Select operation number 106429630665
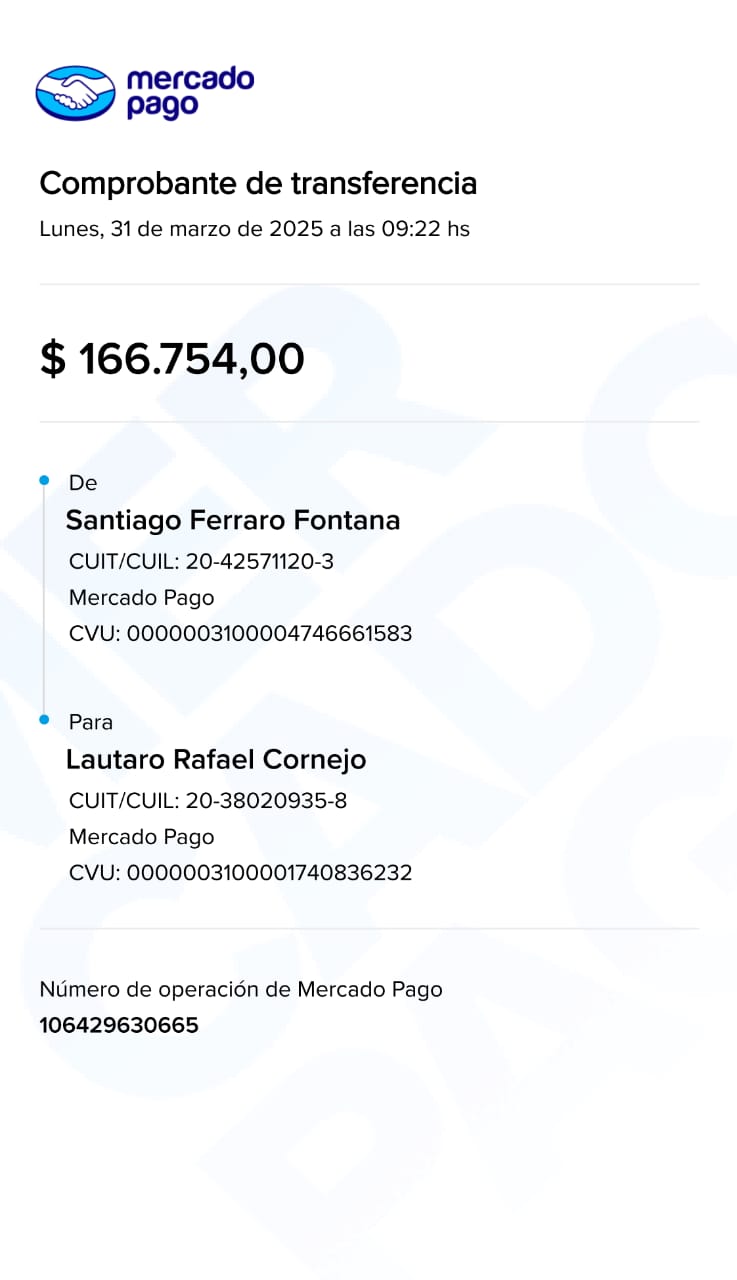This screenshot has width=737, height=1280. 119,1025
